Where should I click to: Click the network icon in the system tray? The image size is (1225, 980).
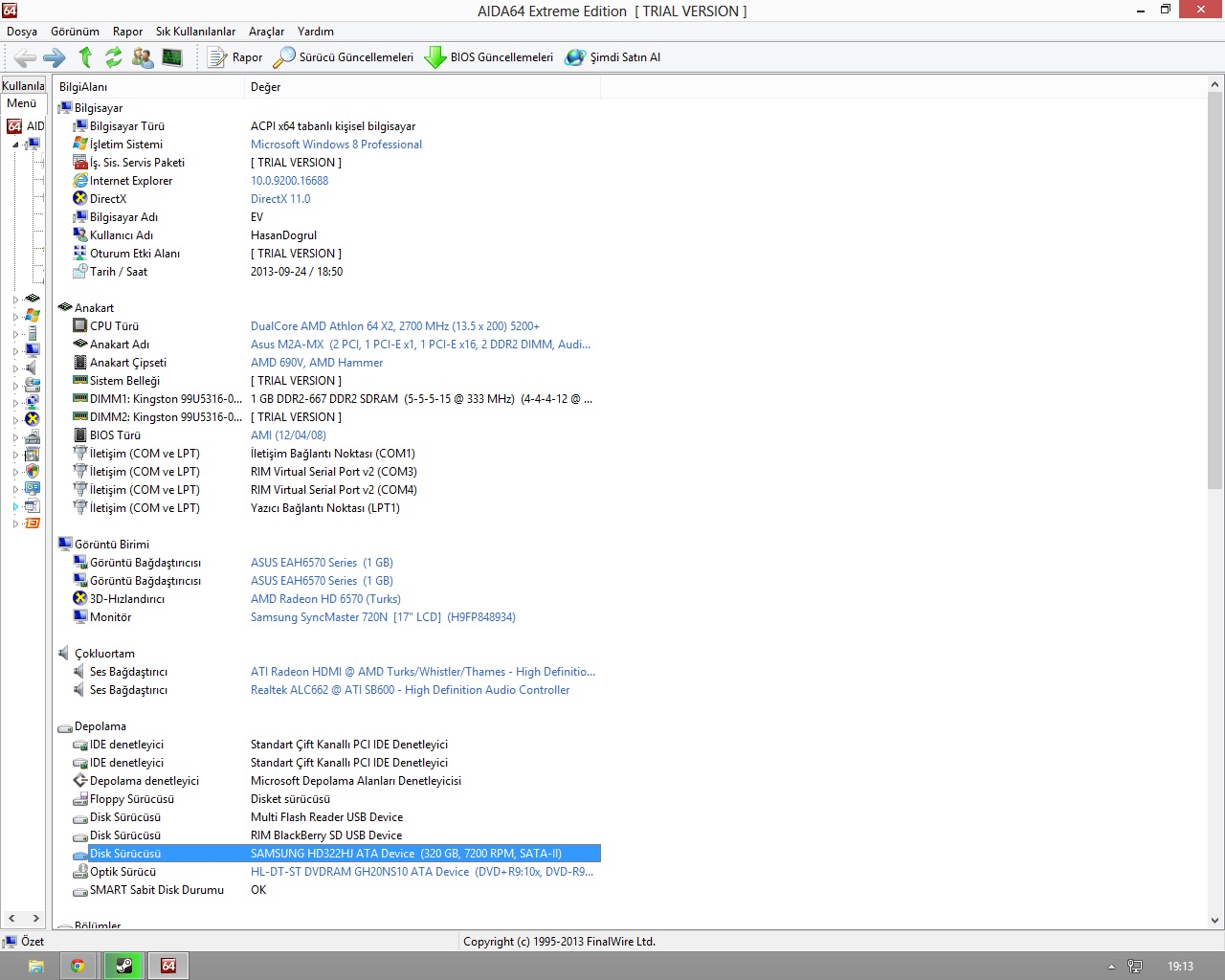(x=1135, y=967)
